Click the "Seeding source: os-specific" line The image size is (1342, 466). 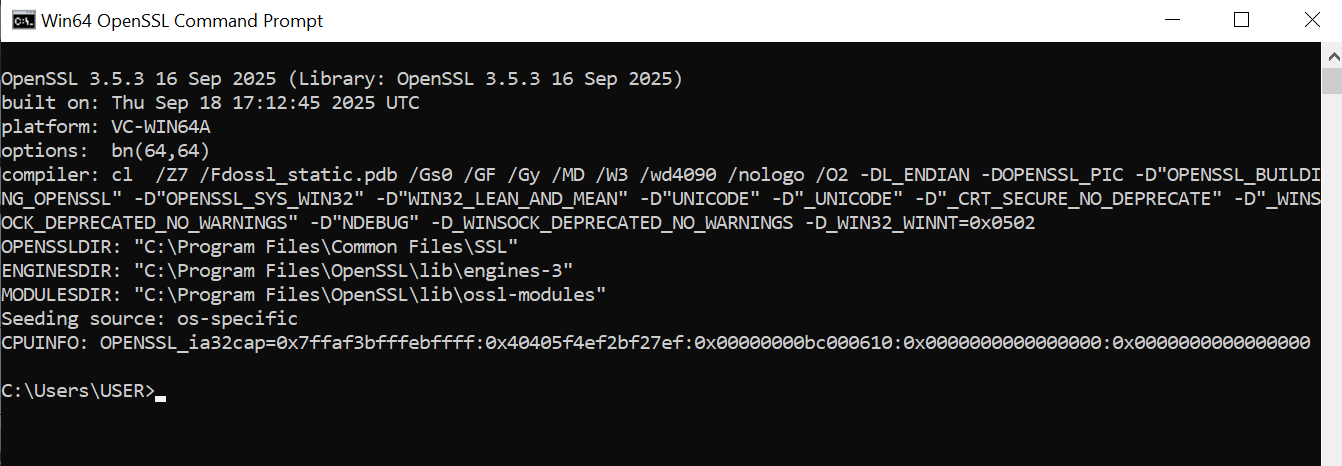pos(150,319)
